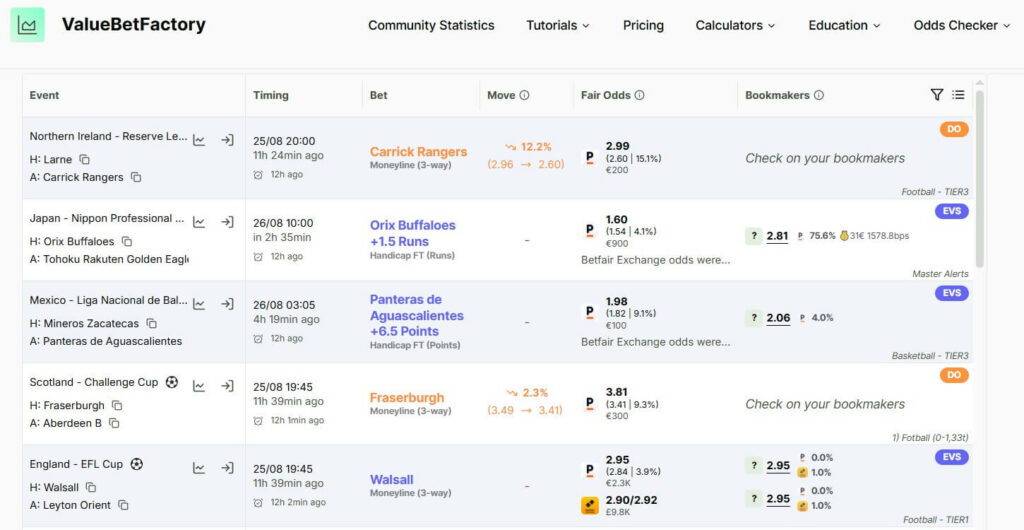Viewport: 1024px width, 530px height.
Task: Copy the Walsall team name
Action: (91, 487)
